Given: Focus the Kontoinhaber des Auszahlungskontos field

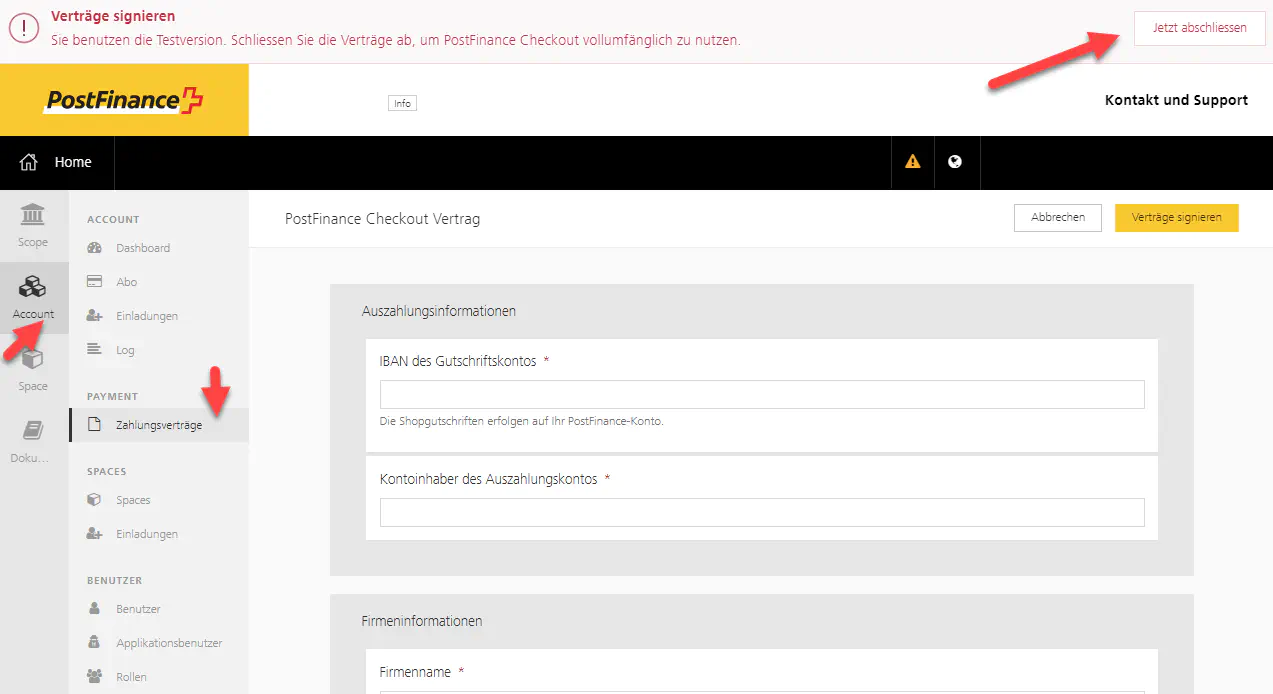Looking at the screenshot, I should pos(761,513).
